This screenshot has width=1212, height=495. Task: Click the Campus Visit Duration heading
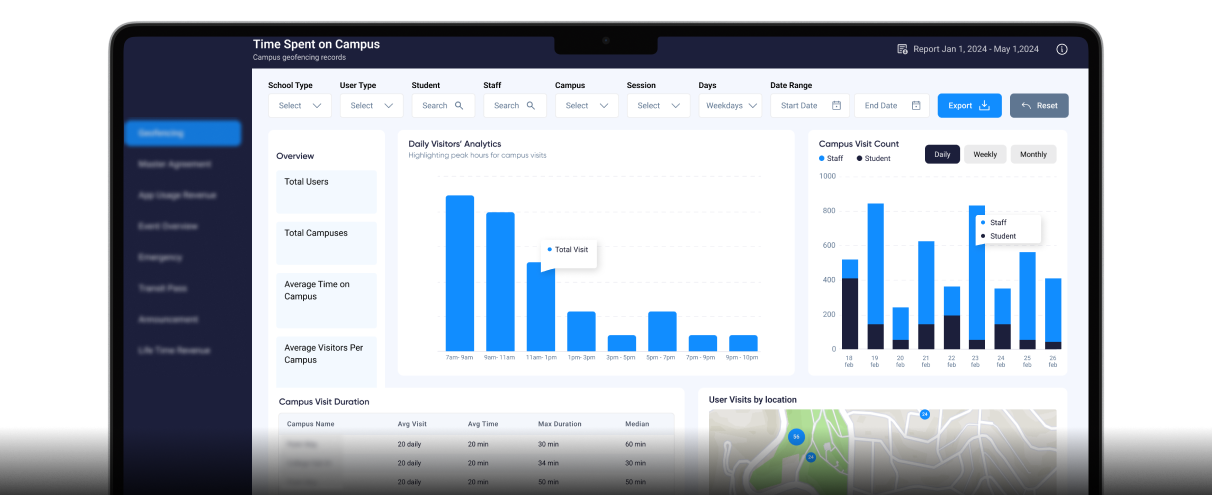[x=324, y=402]
